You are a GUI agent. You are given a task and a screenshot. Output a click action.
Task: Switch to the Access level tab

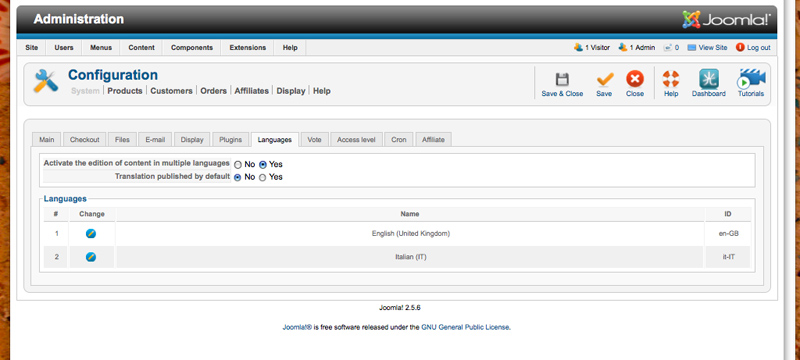(x=356, y=140)
